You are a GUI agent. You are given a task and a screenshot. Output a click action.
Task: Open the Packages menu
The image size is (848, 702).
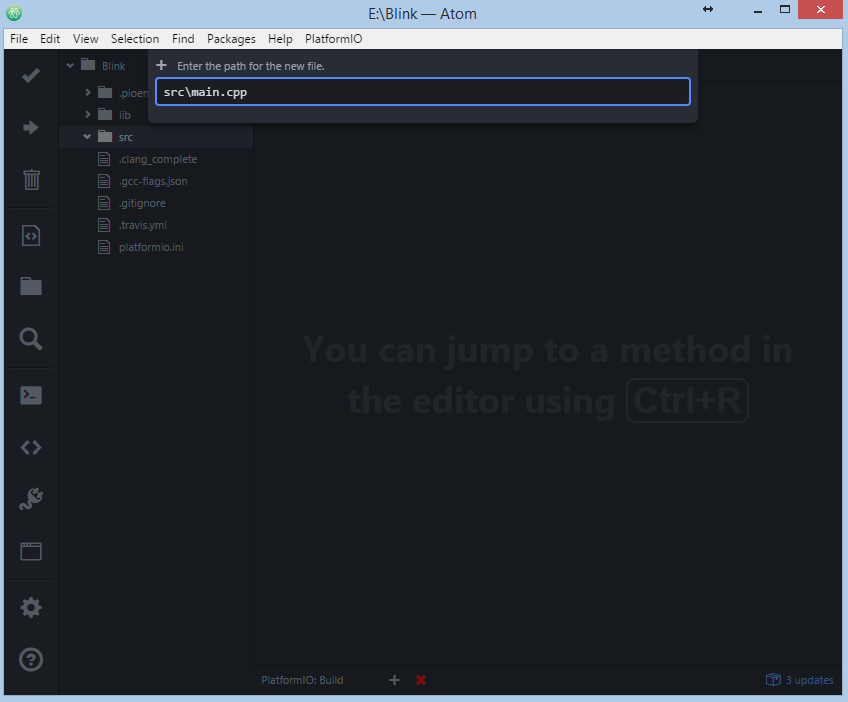(231, 39)
